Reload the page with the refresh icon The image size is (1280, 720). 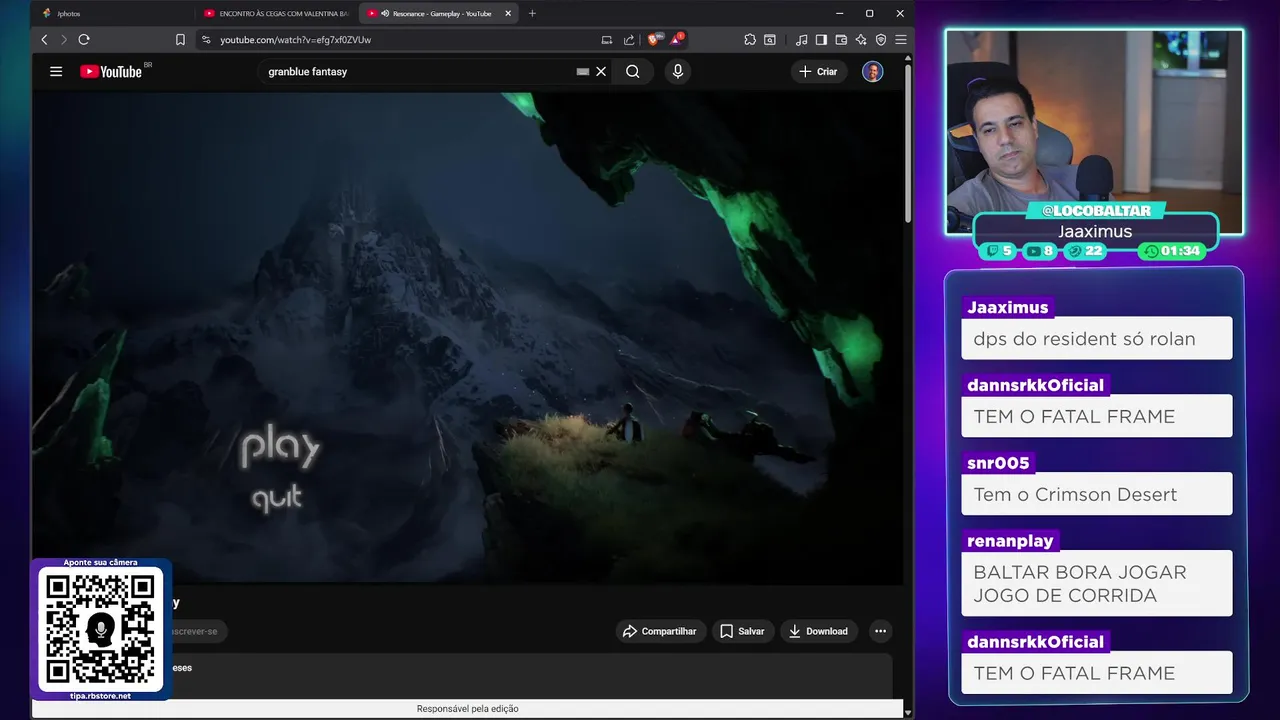coord(84,40)
